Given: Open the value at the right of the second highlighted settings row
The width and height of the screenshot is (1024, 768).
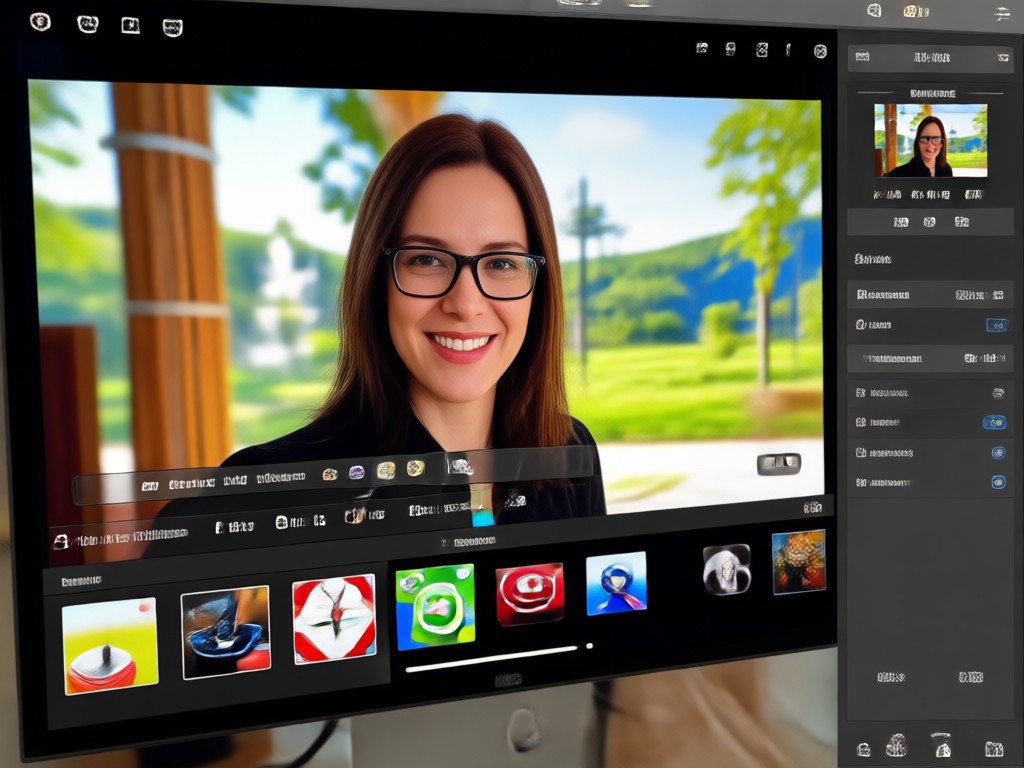Looking at the screenshot, I should tap(984, 359).
